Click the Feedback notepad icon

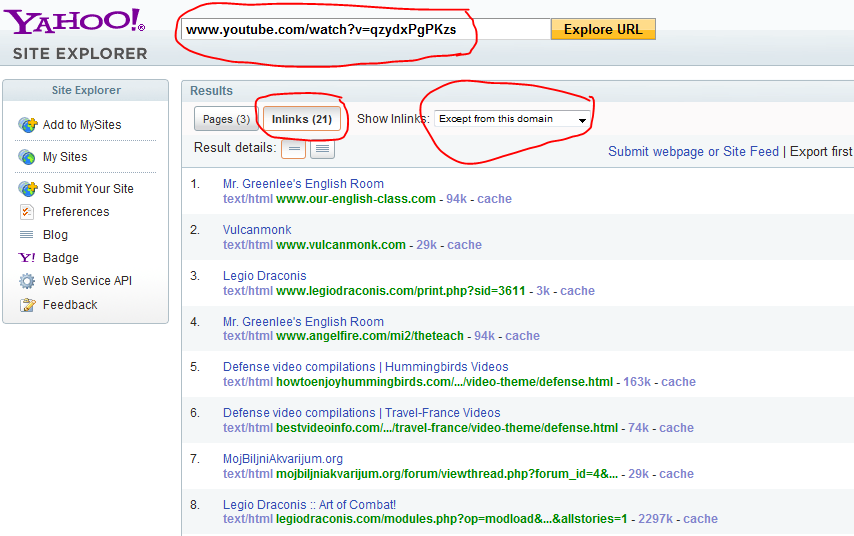click(x=27, y=305)
